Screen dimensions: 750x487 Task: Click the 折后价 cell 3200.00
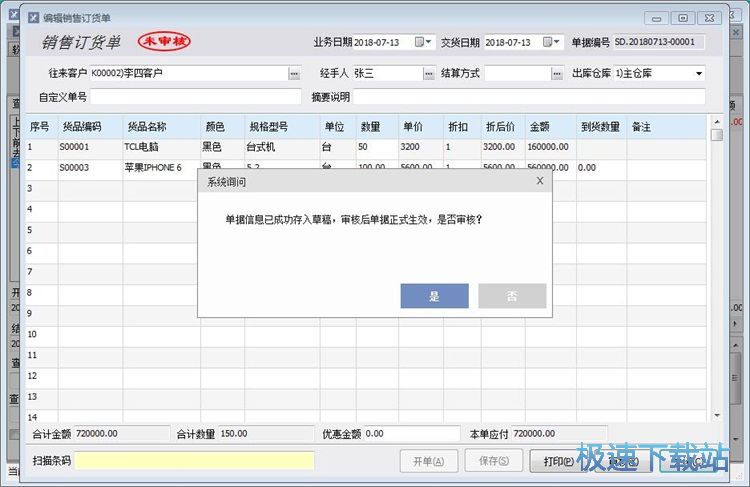click(x=503, y=147)
